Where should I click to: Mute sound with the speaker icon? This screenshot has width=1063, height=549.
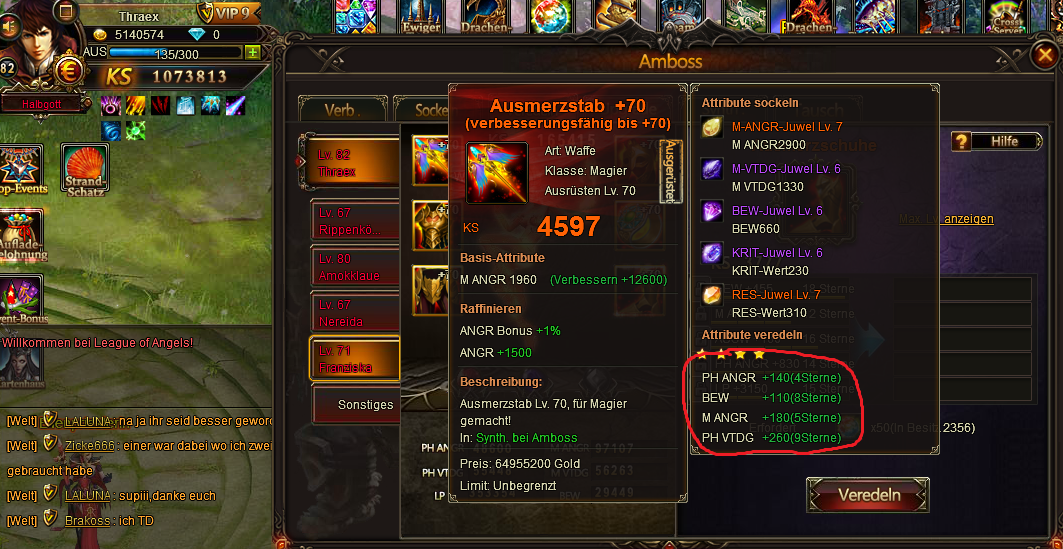pos(10,26)
